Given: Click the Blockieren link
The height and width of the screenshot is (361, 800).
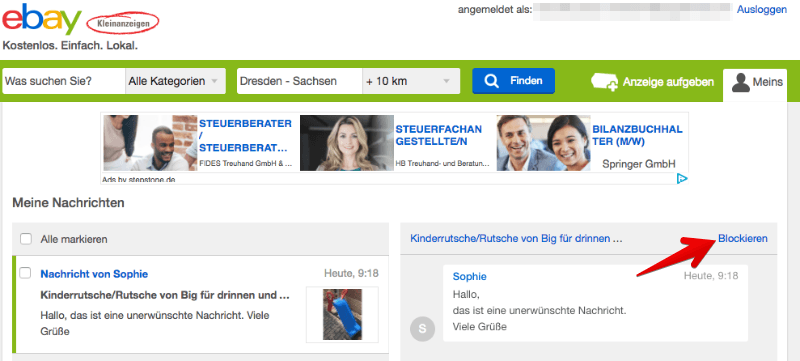Looking at the screenshot, I should pyautogui.click(x=742, y=238).
